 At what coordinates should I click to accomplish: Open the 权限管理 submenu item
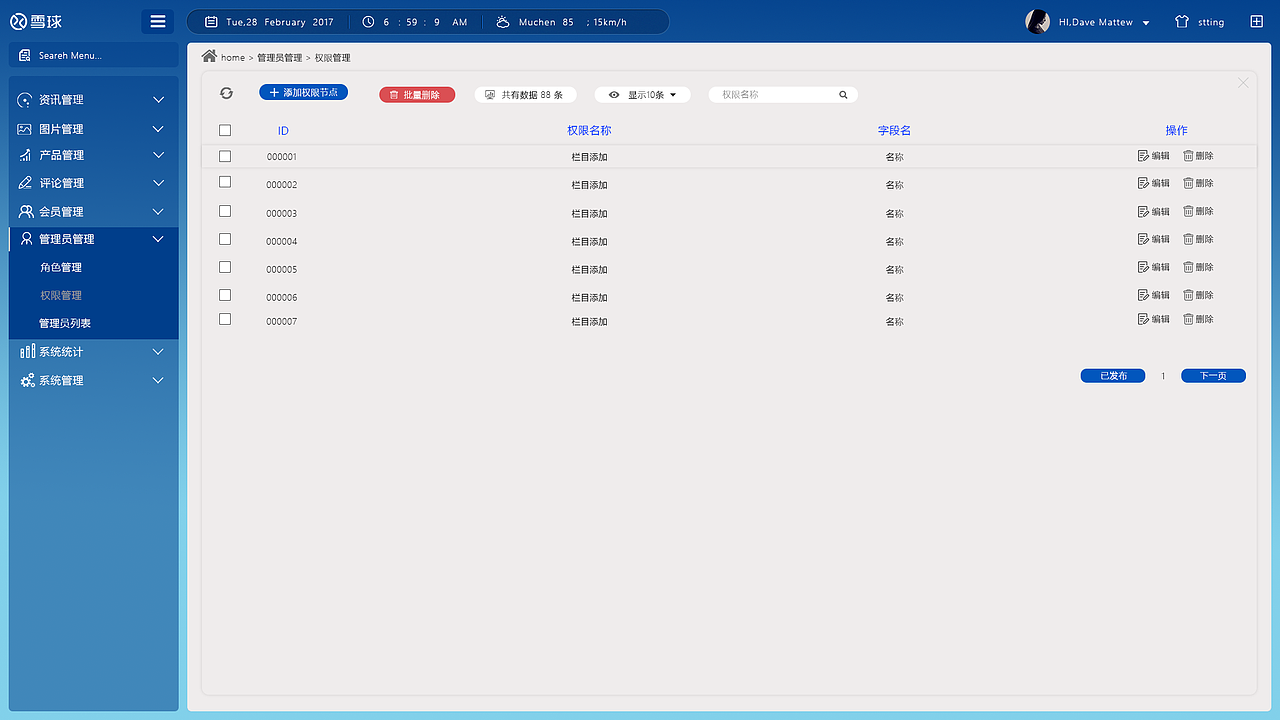point(61,296)
